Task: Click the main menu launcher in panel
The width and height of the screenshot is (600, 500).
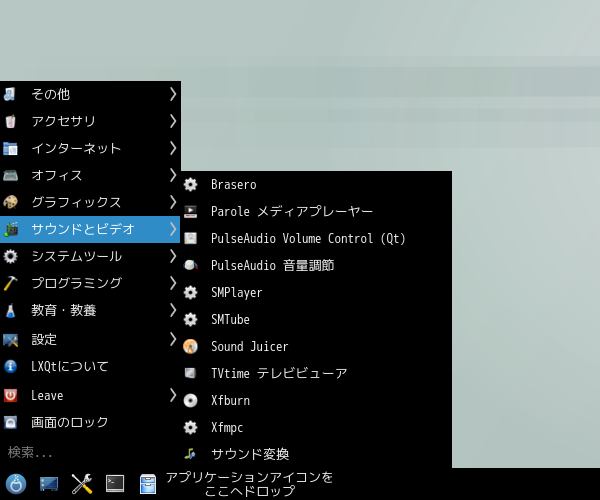Action: click(x=16, y=484)
